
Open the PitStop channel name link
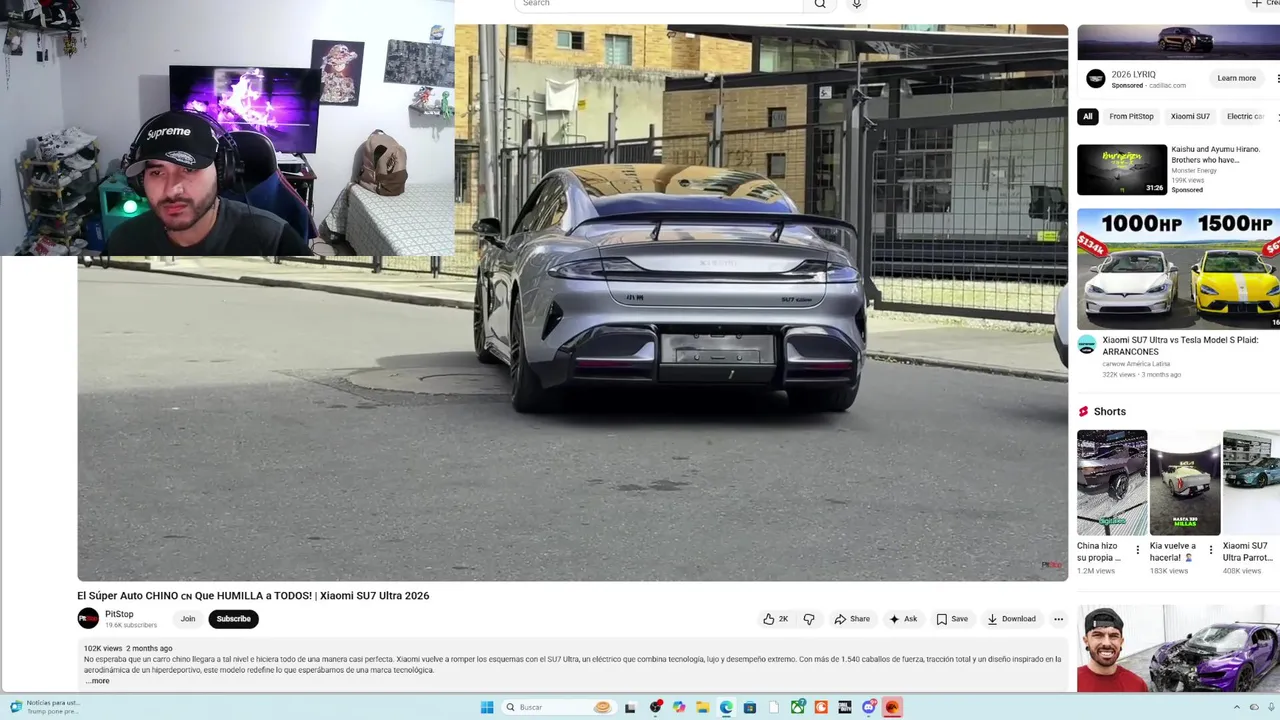[x=119, y=614]
